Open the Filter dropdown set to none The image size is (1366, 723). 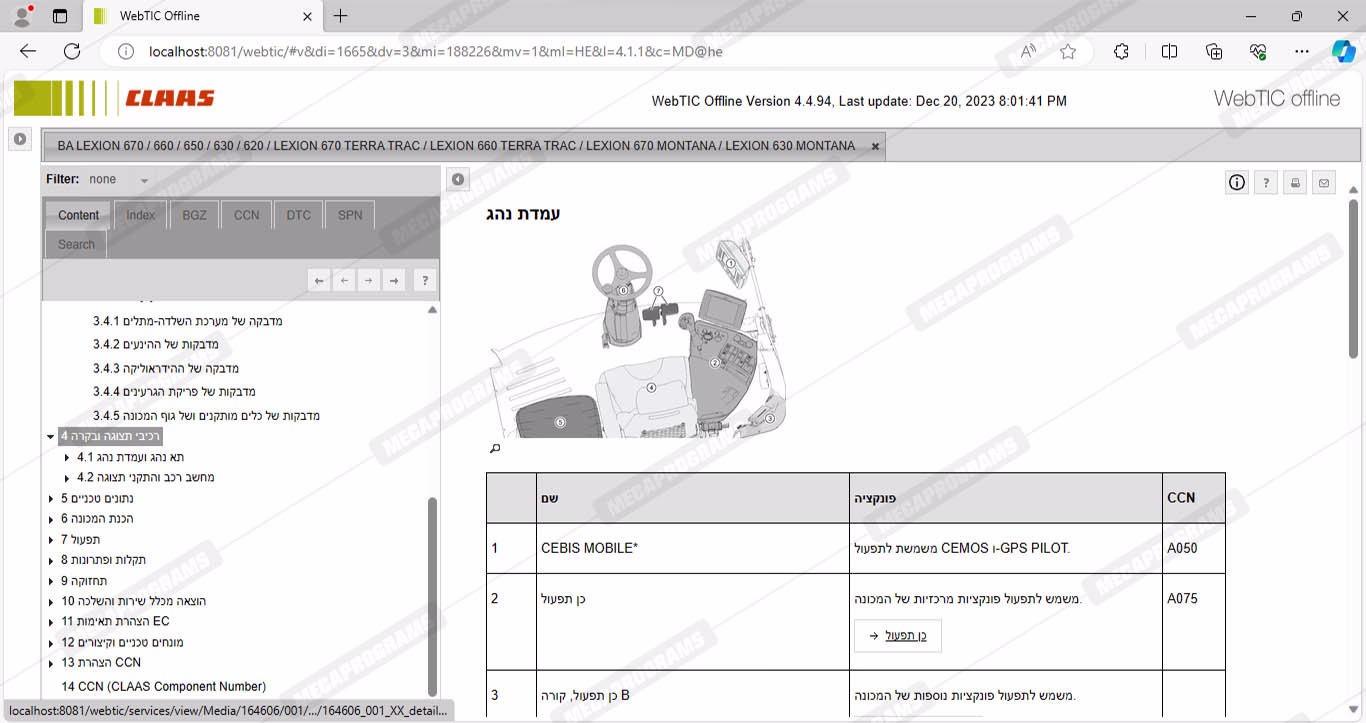[x=144, y=180]
